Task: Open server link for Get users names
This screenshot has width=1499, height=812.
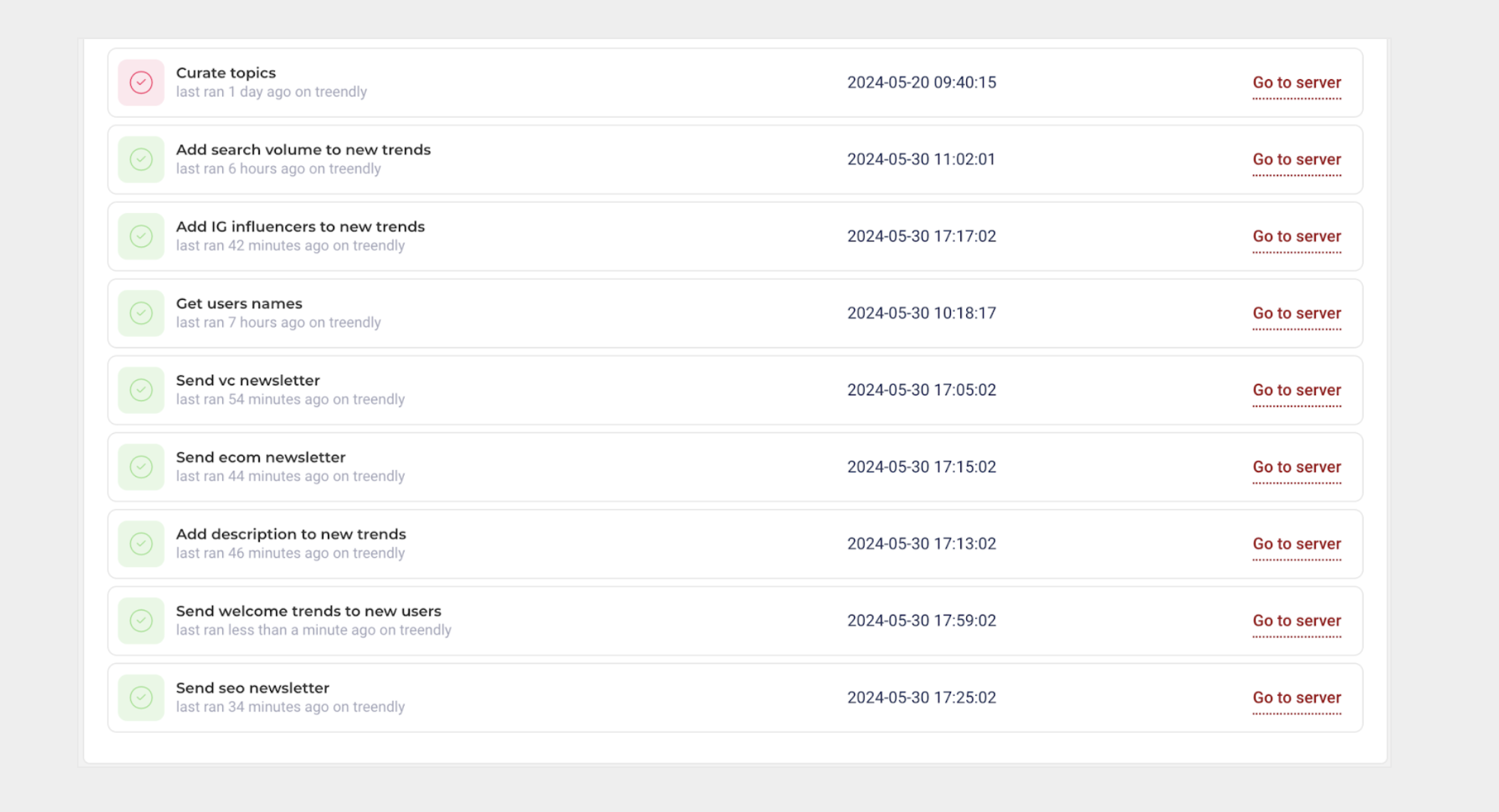Action: [x=1297, y=313]
